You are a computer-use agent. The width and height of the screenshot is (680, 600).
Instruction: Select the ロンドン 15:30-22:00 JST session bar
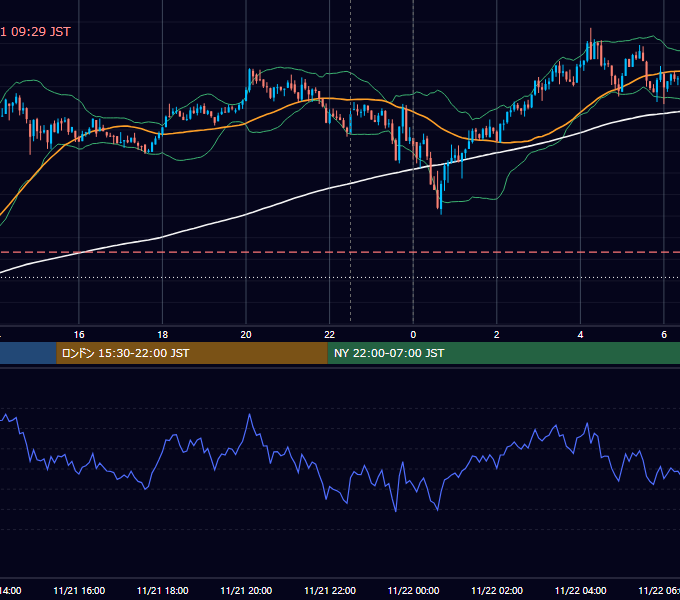tap(192, 353)
